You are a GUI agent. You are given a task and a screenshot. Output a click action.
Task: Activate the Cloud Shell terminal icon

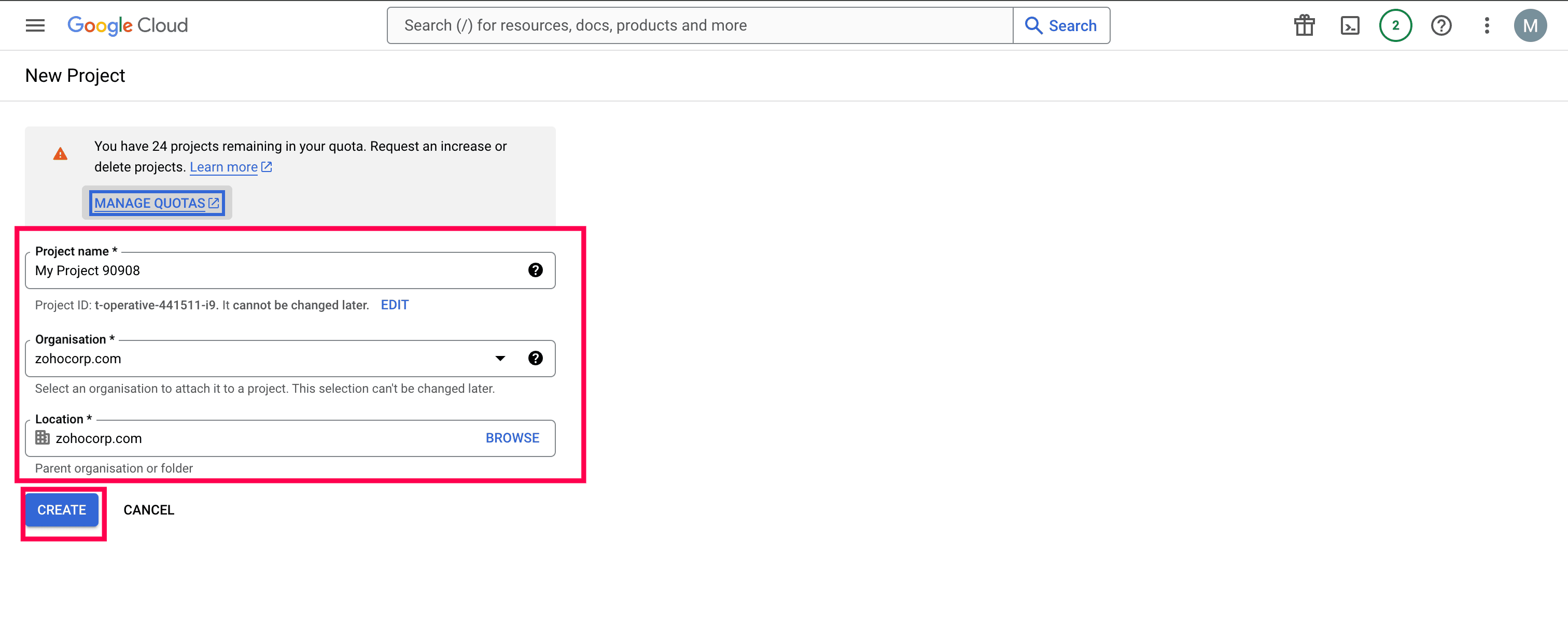pyautogui.click(x=1350, y=25)
